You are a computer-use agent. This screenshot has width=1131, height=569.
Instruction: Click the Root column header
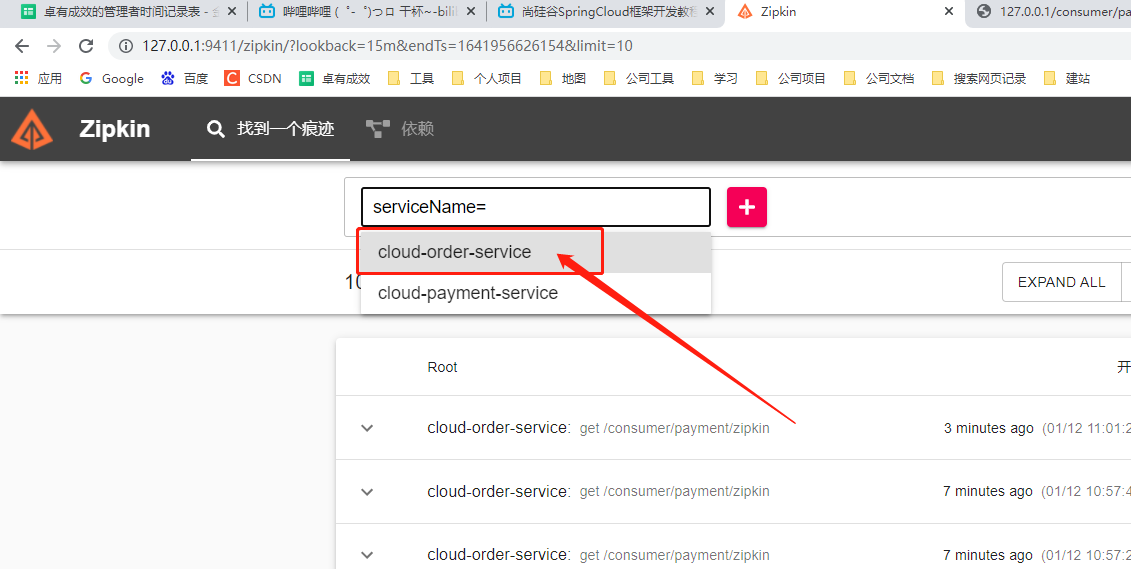click(x=442, y=367)
